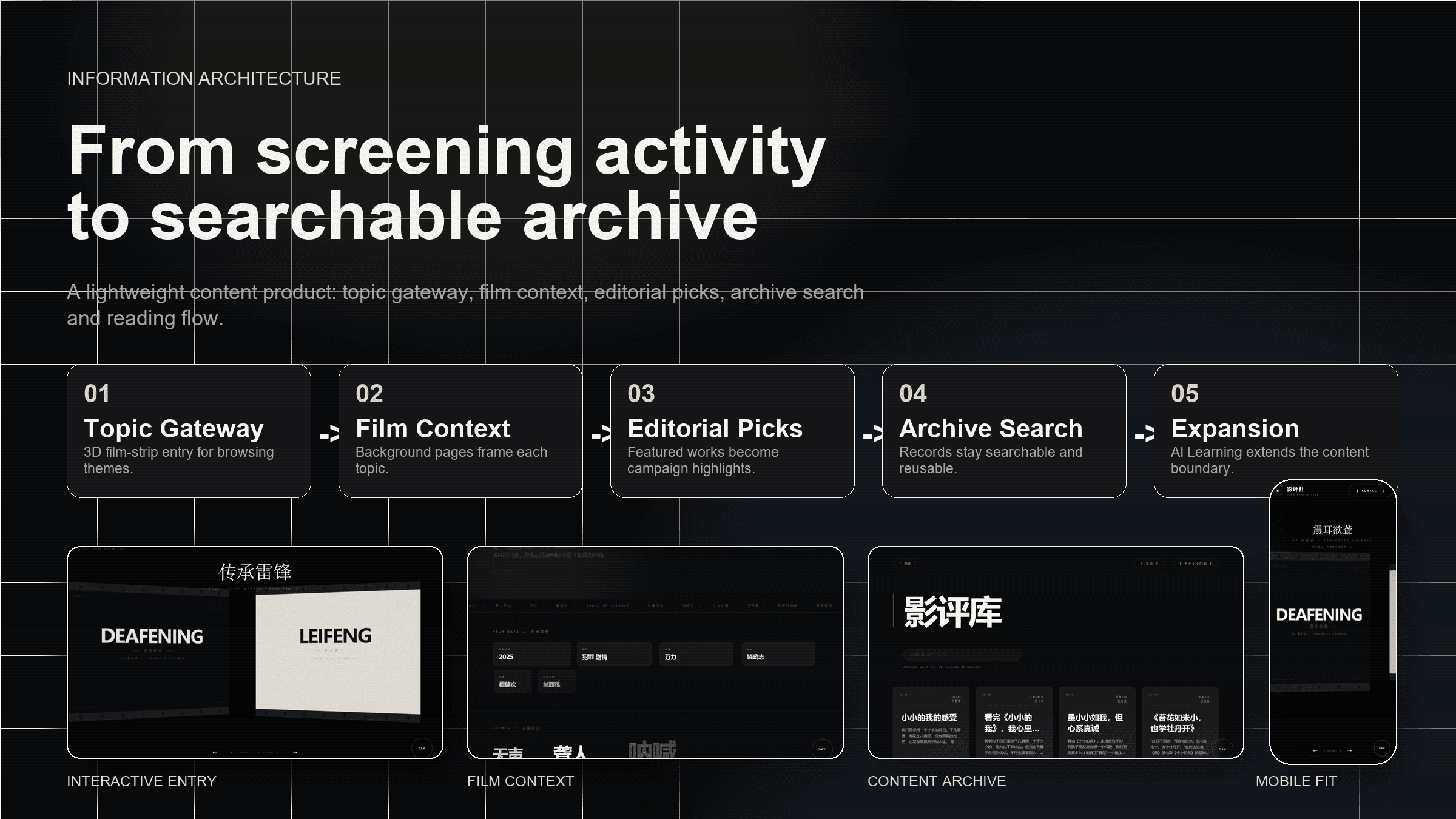Click the FILM DATA section label
The width and height of the screenshot is (1456, 819).
pos(520,632)
